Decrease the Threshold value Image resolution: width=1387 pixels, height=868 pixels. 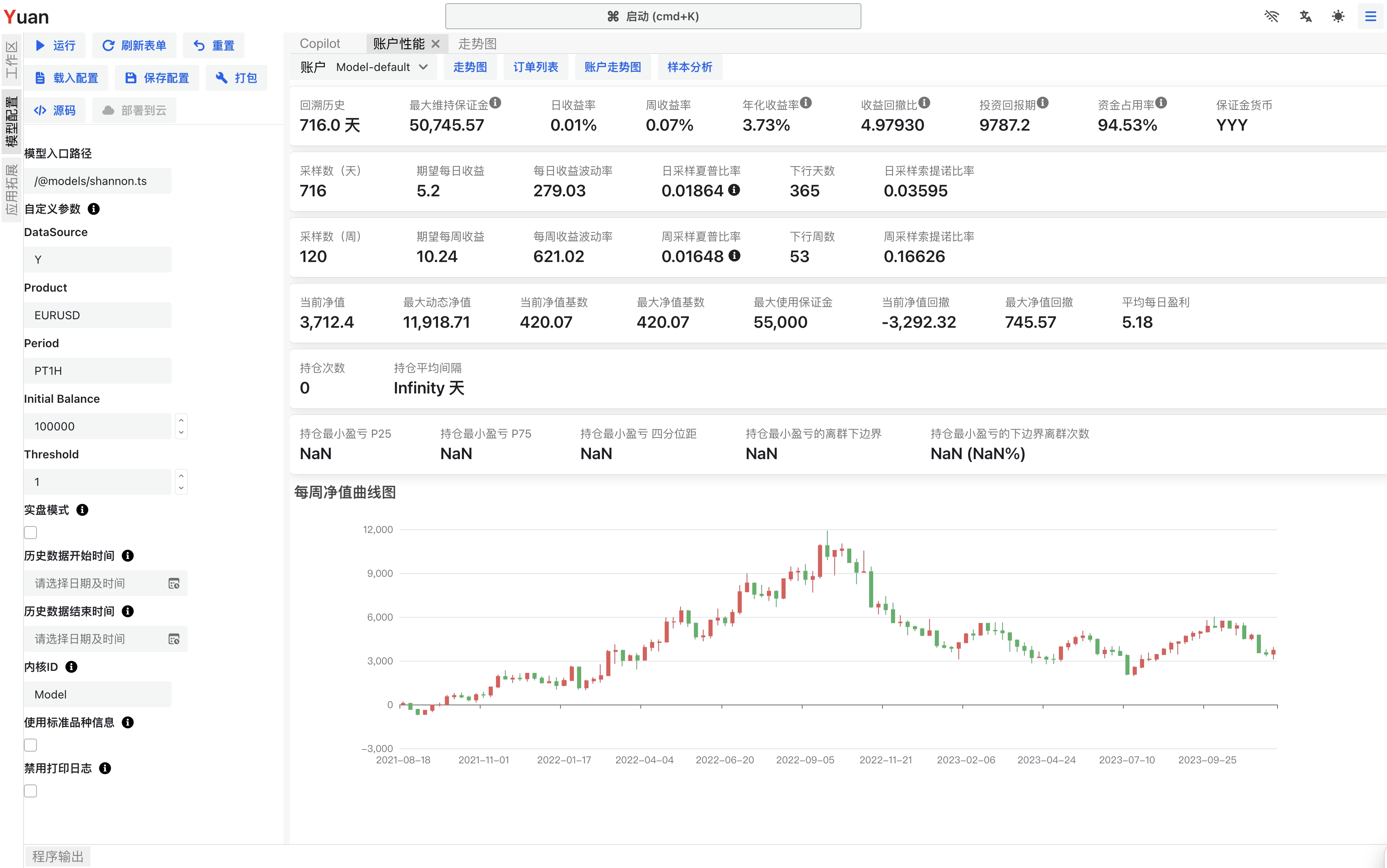[181, 488]
